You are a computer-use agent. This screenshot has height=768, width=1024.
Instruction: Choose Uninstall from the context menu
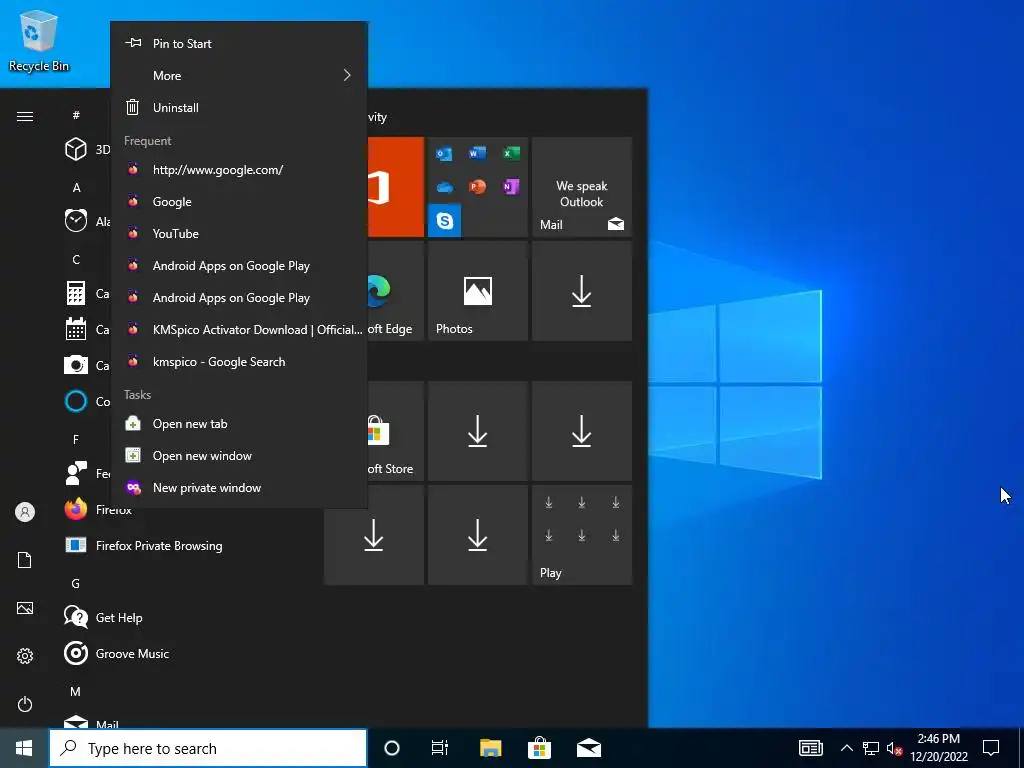(239, 108)
